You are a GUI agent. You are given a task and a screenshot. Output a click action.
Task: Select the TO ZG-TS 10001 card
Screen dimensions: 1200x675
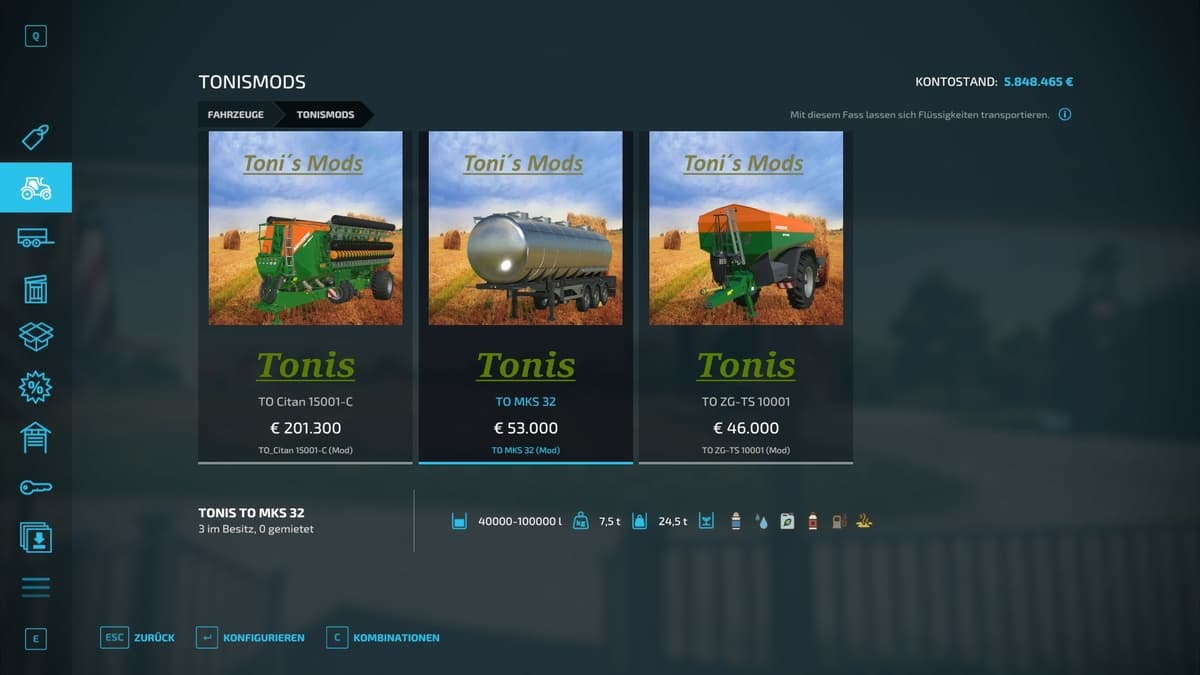[746, 297]
